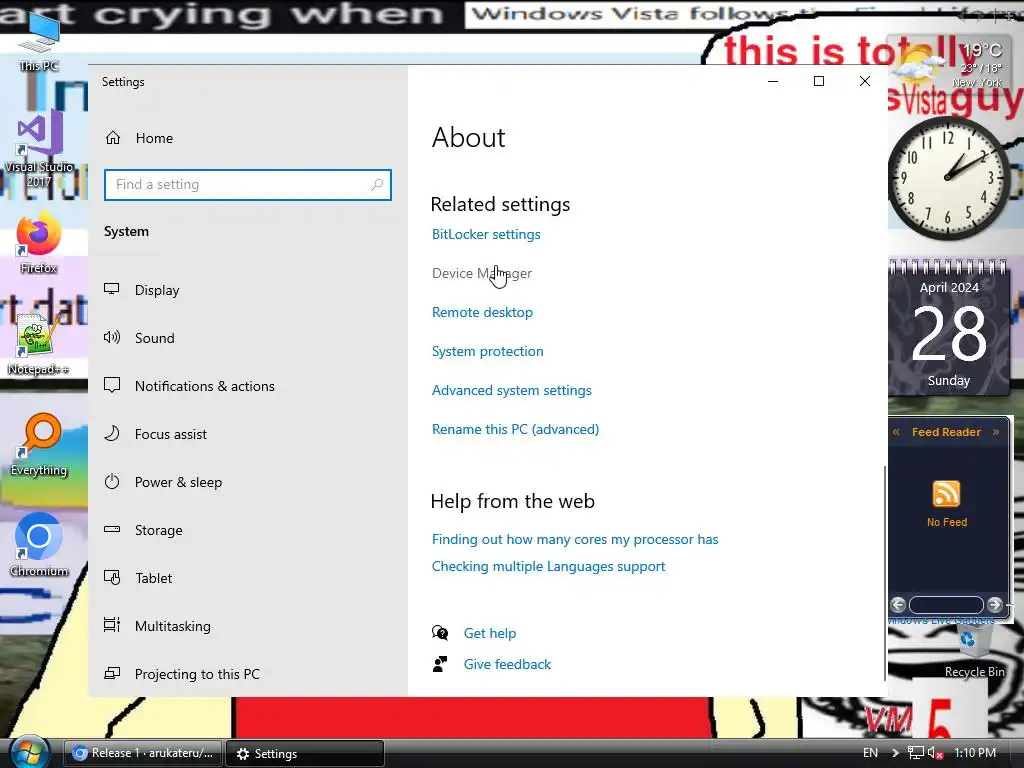Open System protection link
Viewport: 1024px width, 768px height.
pos(487,351)
